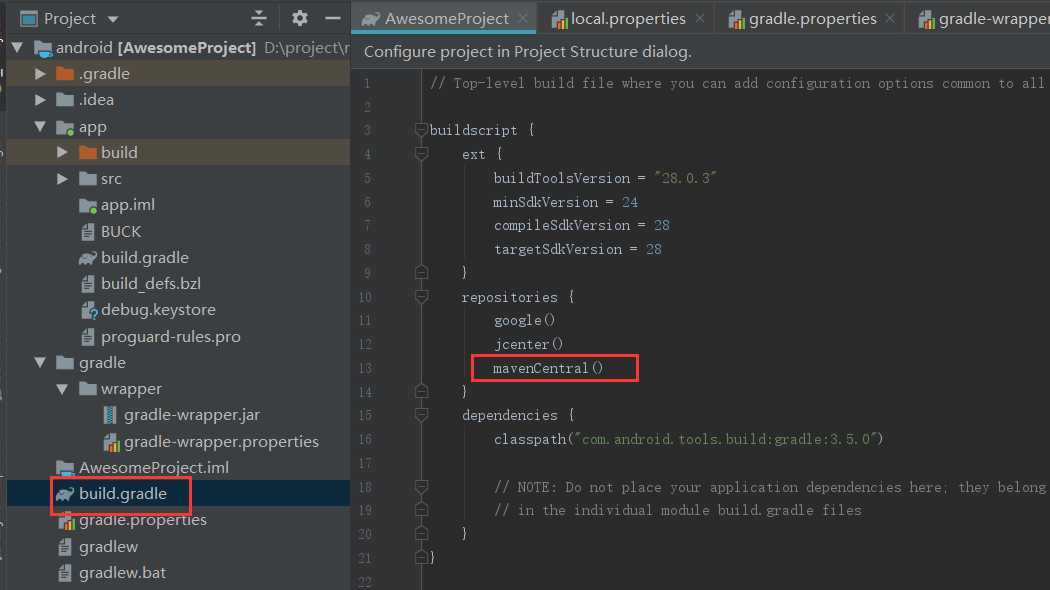
Task: Open the Project view dropdown arrow
Action: [x=112, y=19]
